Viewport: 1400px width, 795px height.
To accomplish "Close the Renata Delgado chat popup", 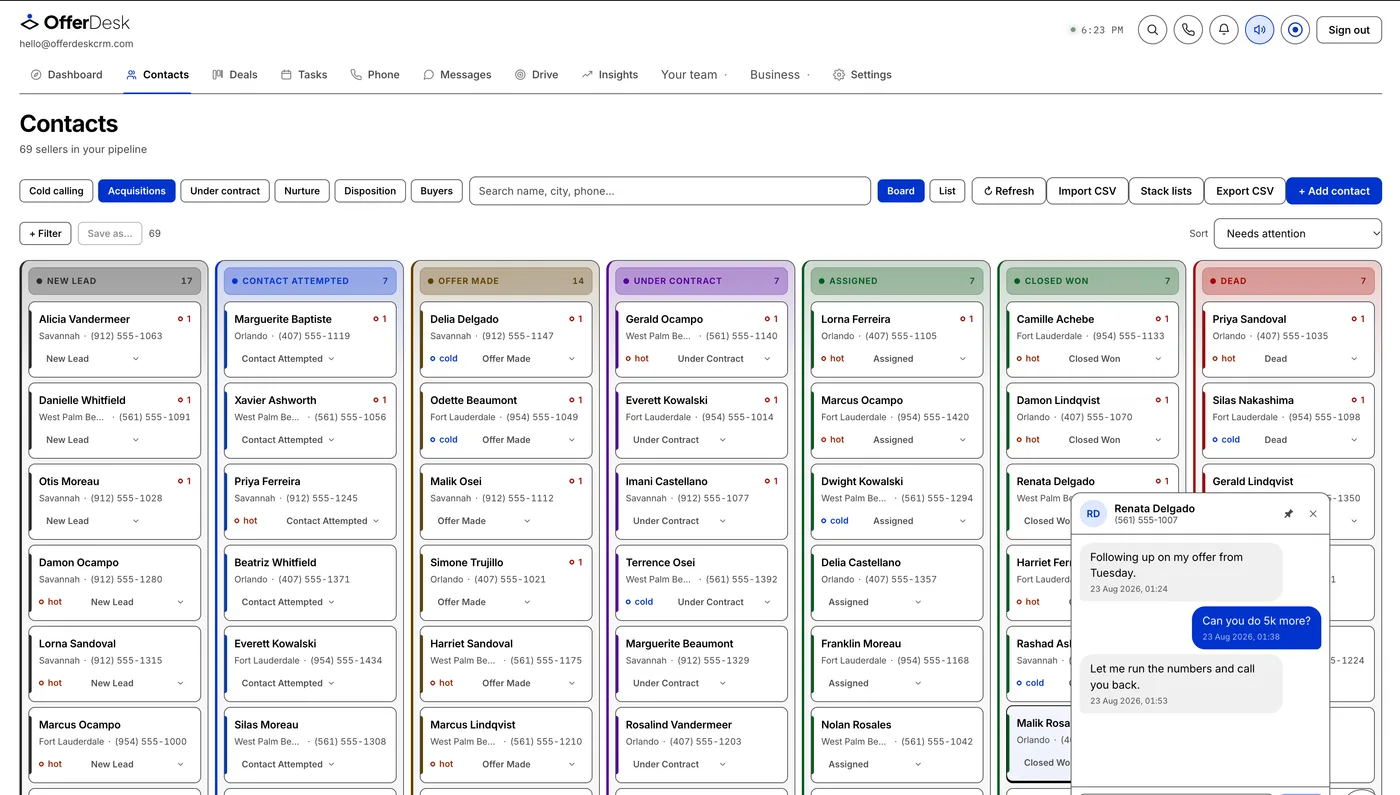I will click(x=1313, y=514).
